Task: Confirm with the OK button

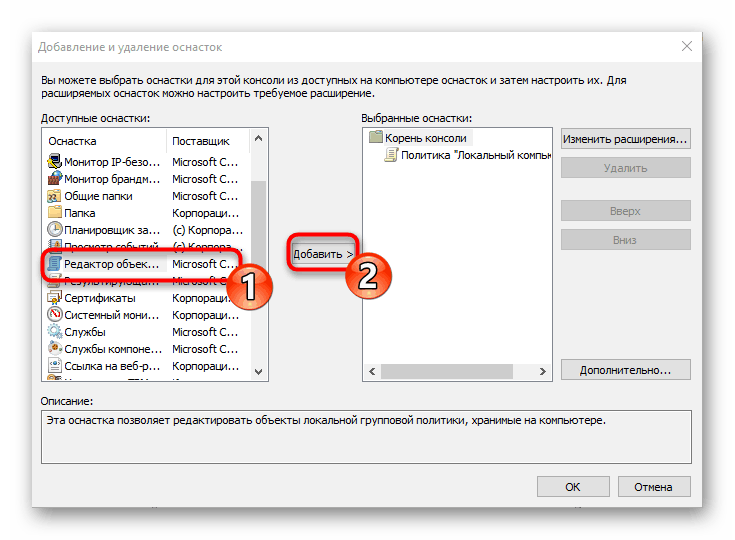Action: click(573, 487)
